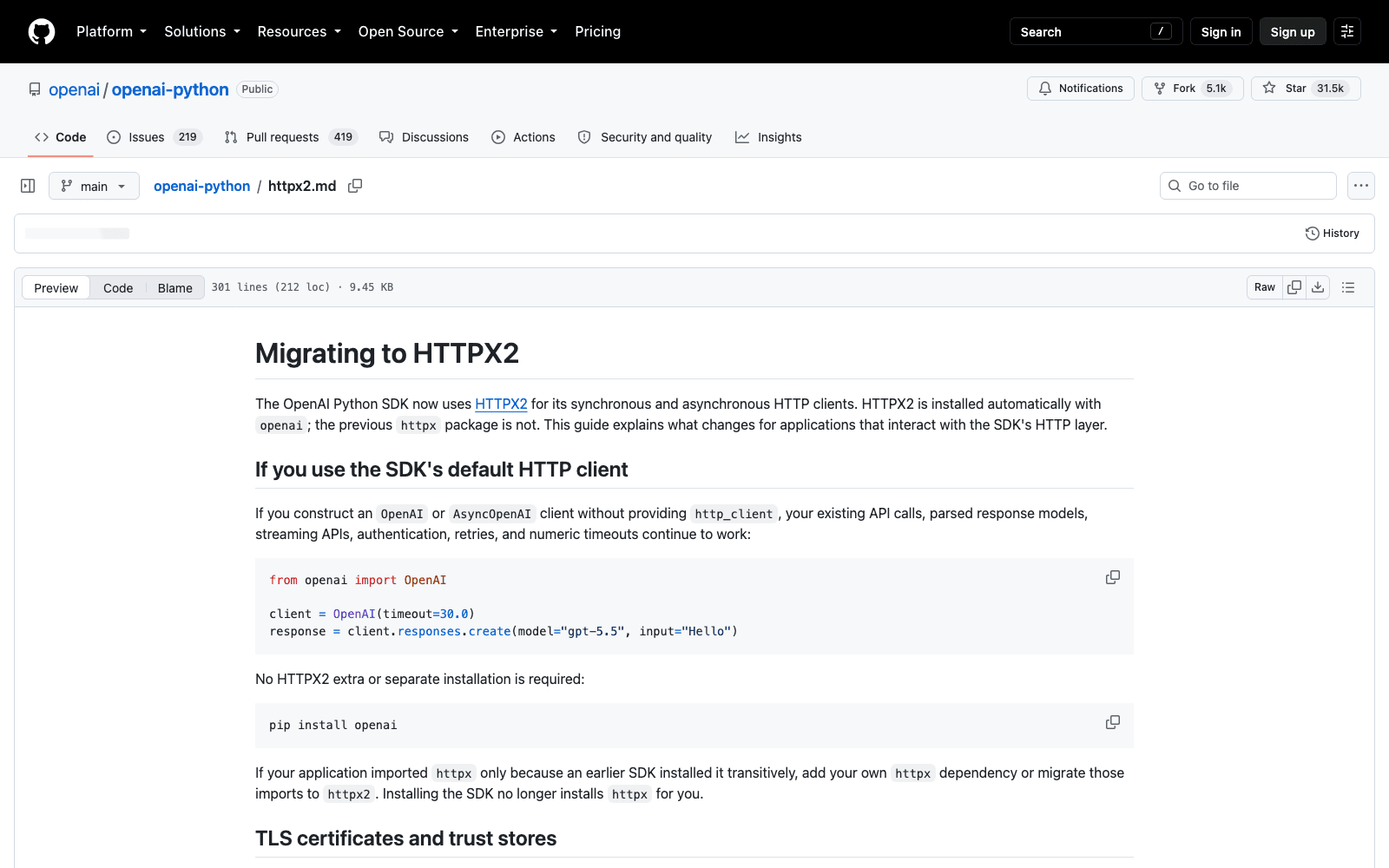Copy the OpenAI client code snippet

pos(1113,578)
